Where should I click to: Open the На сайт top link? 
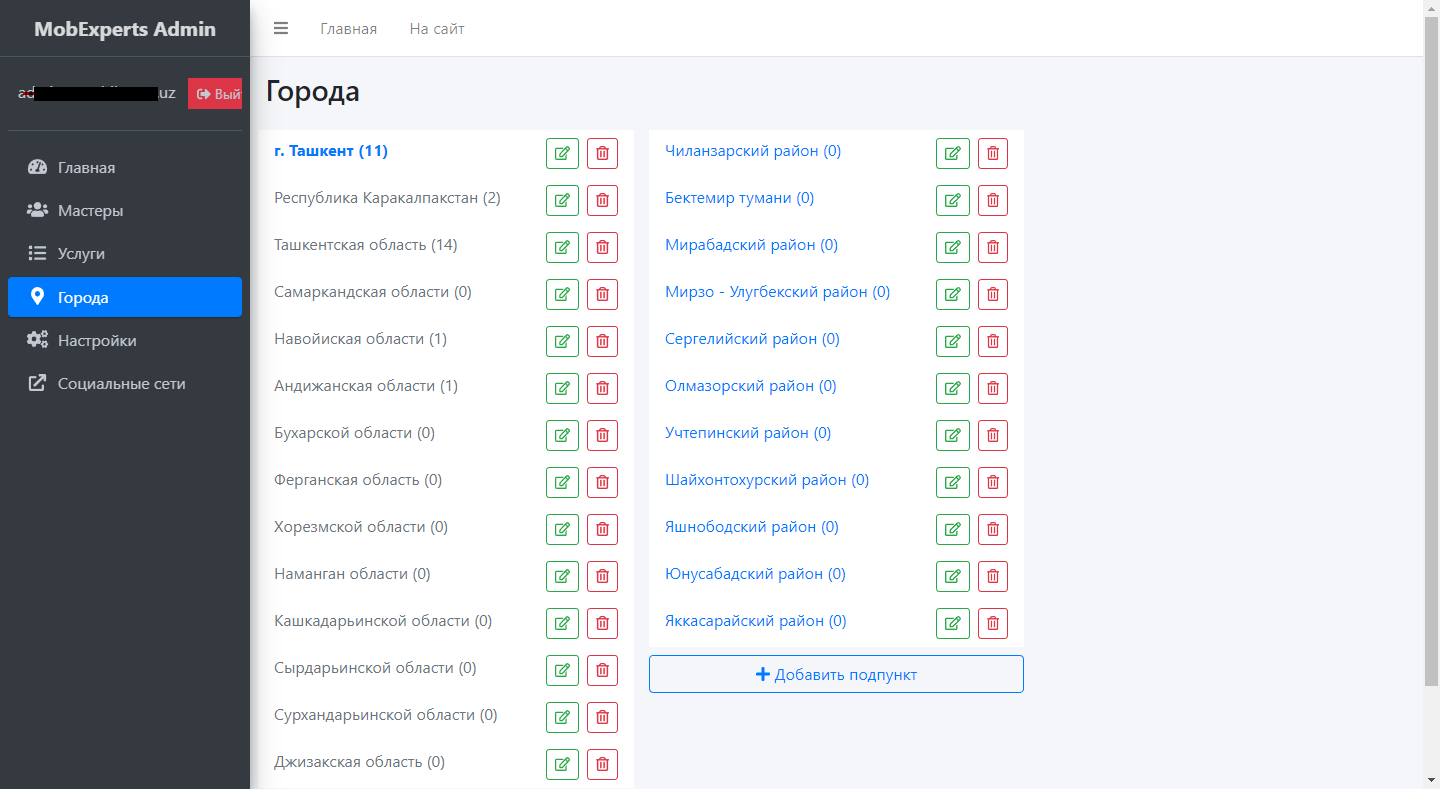point(437,29)
